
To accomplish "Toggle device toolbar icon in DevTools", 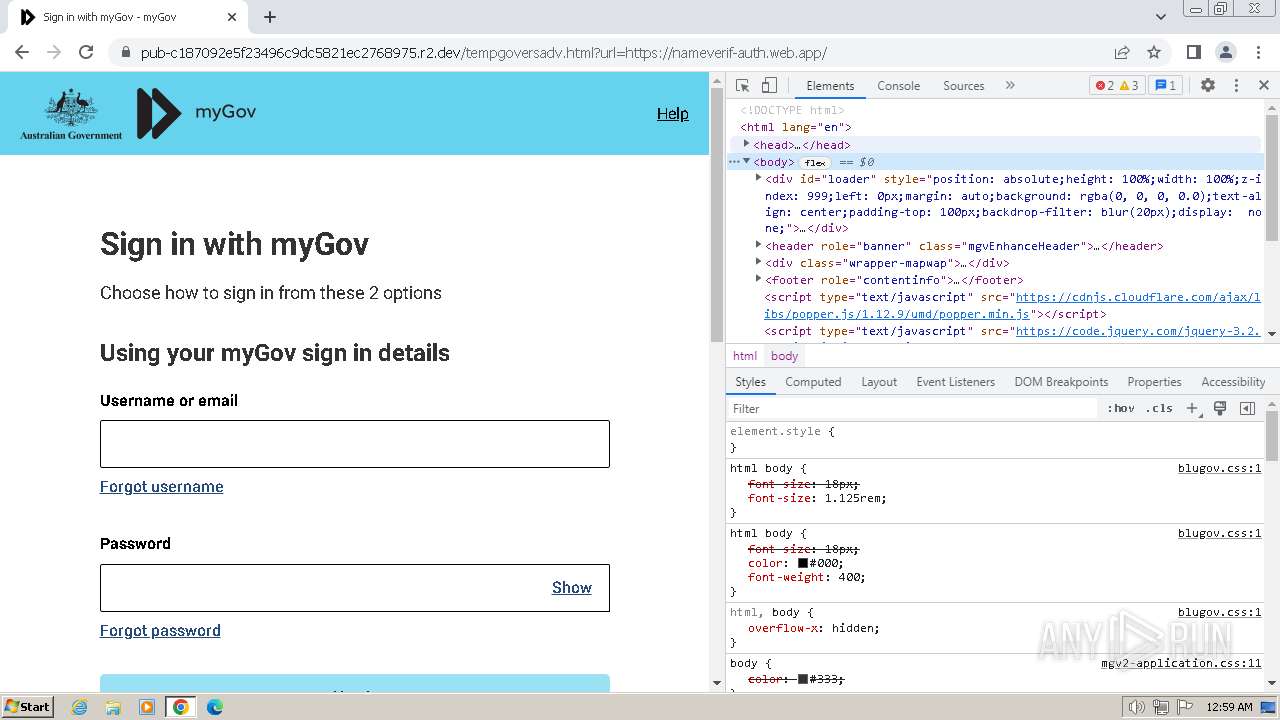I will pos(769,86).
